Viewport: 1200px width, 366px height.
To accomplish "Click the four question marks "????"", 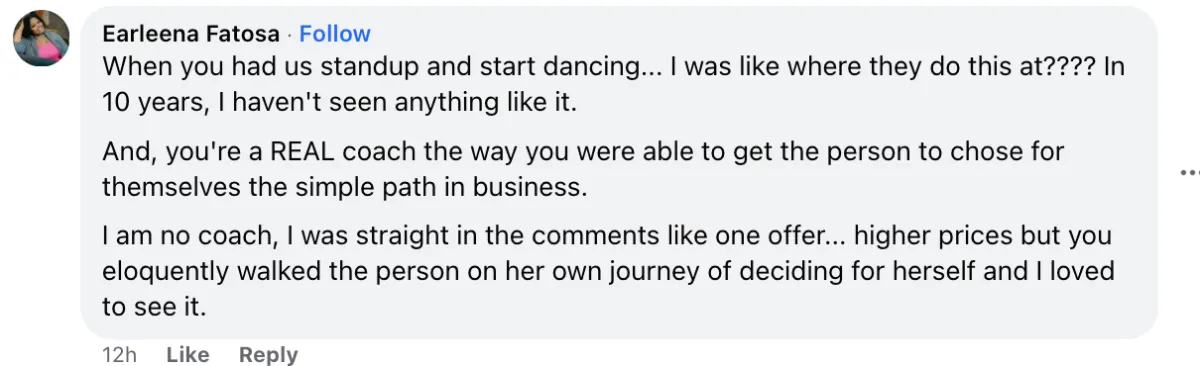I will [1058, 68].
